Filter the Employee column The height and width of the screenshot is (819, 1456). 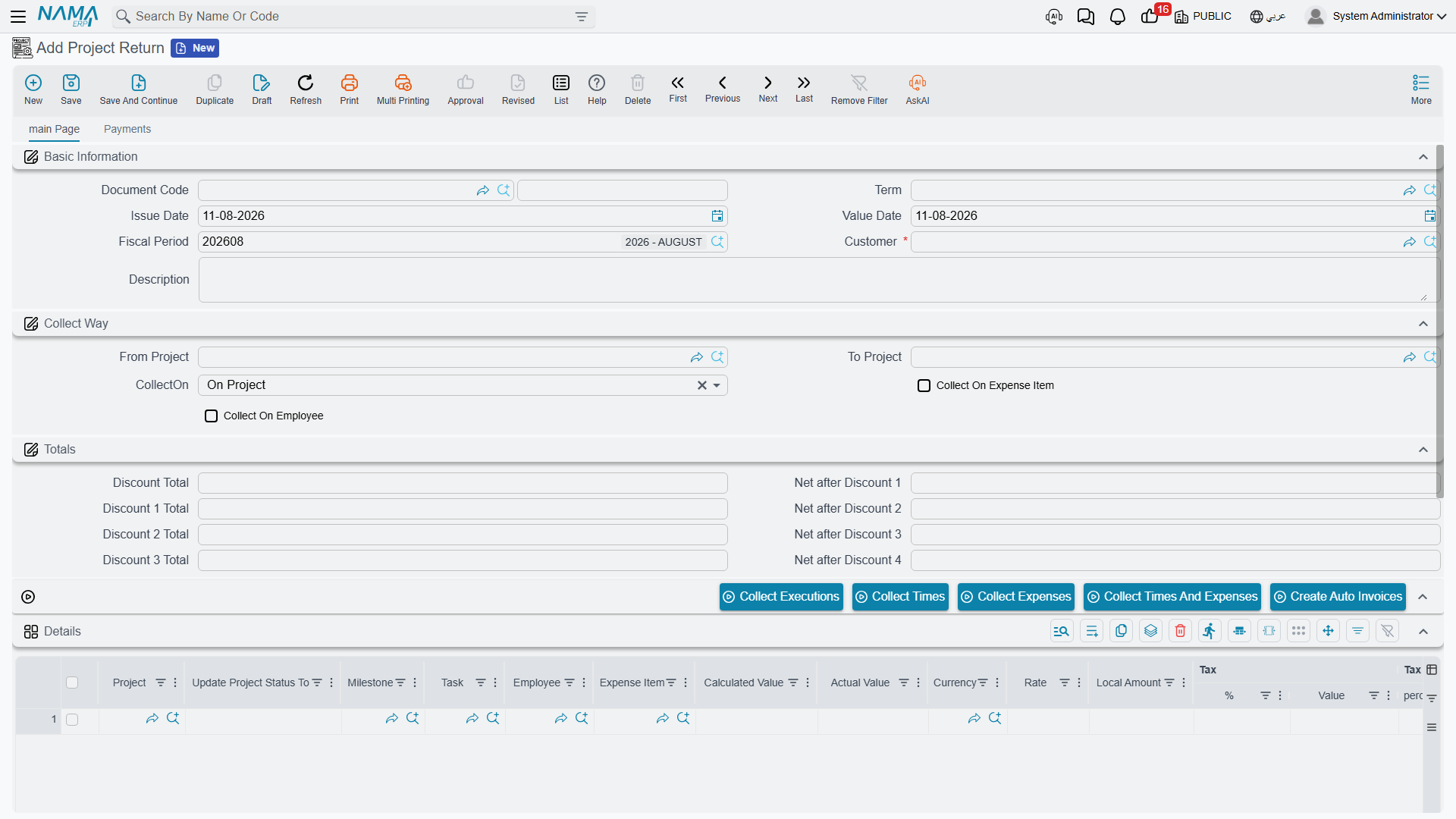coord(570,682)
